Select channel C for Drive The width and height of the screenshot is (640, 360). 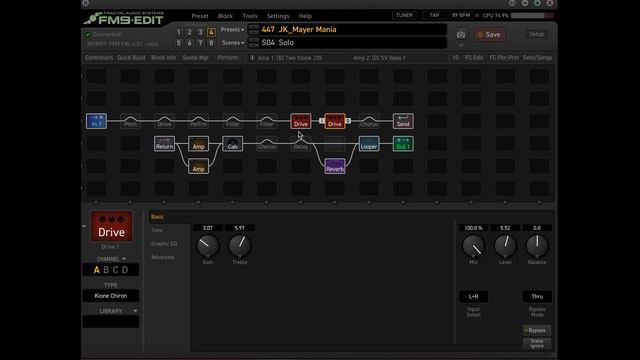click(116, 270)
